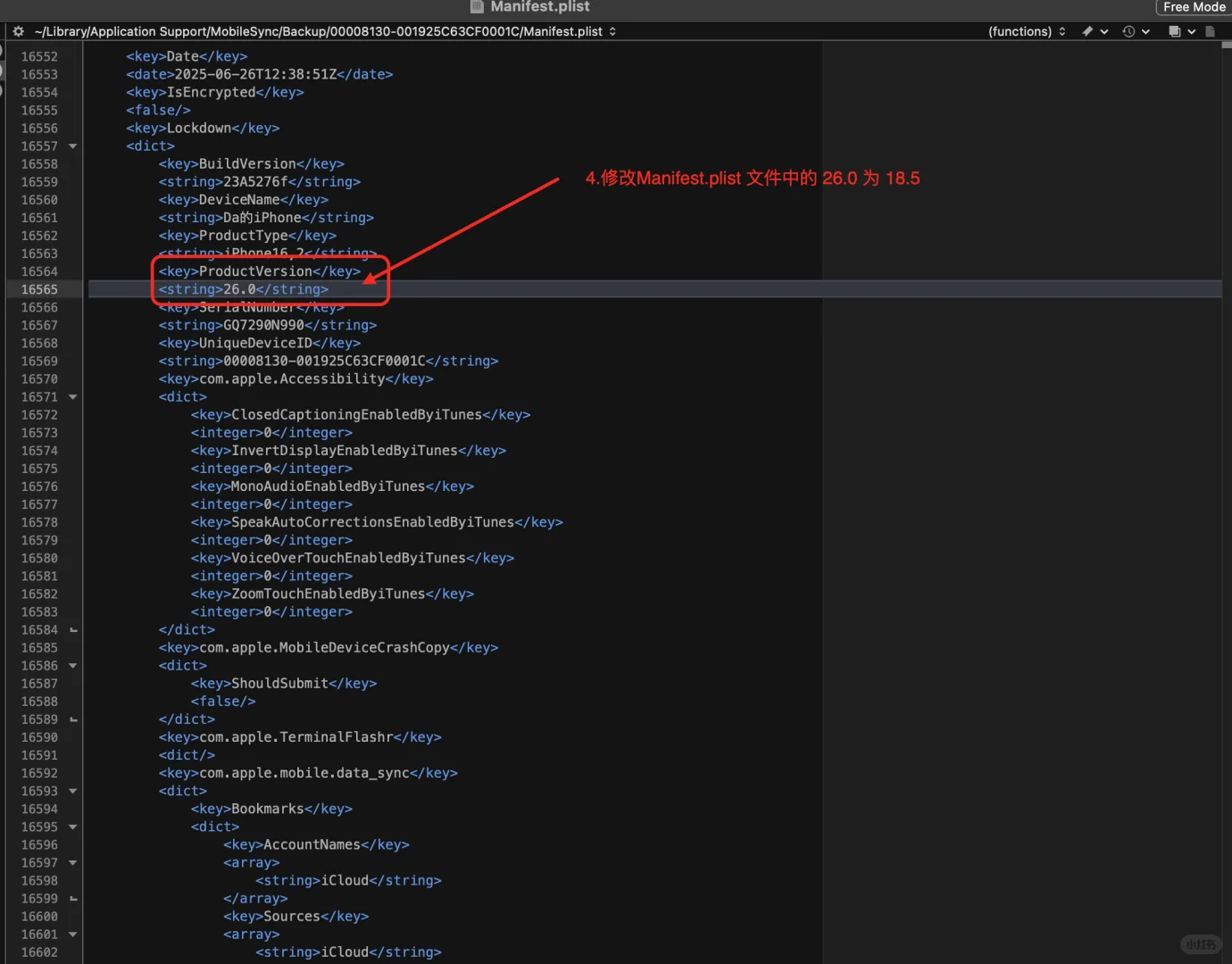Click the com.apple.TerminalFlashr key
The width and height of the screenshot is (1232, 964).
tap(300, 737)
